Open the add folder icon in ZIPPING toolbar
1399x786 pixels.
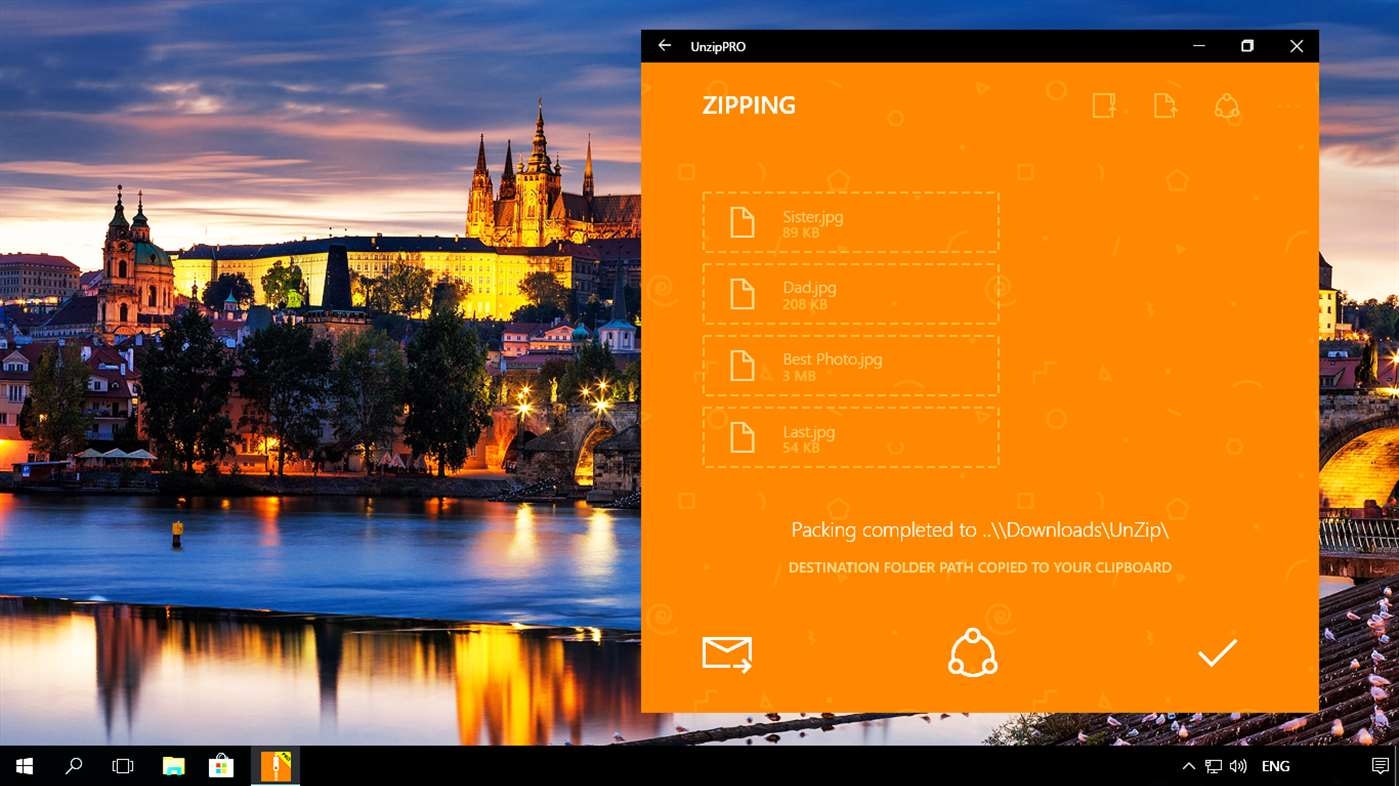(1103, 106)
